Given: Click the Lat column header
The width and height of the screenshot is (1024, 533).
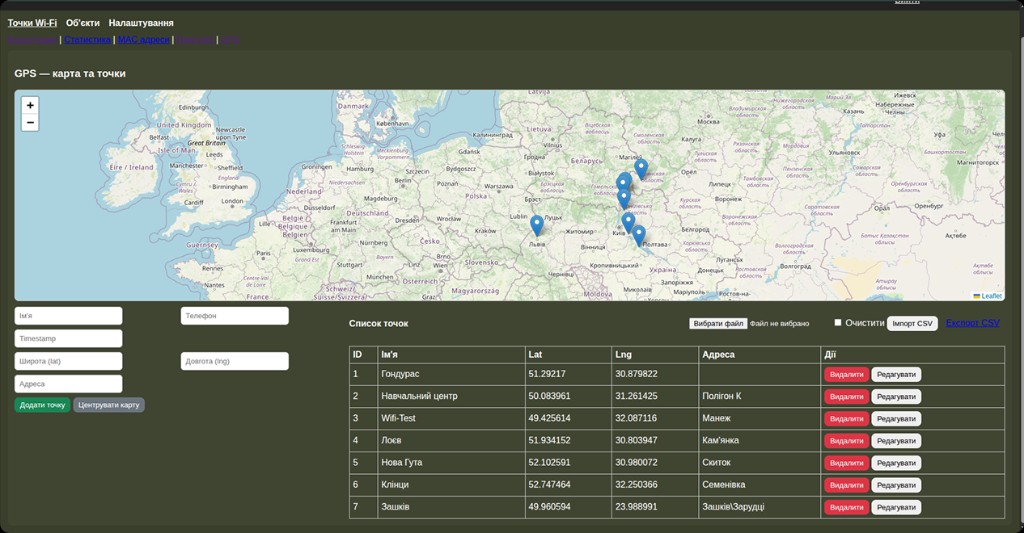Looking at the screenshot, I should 568,355.
